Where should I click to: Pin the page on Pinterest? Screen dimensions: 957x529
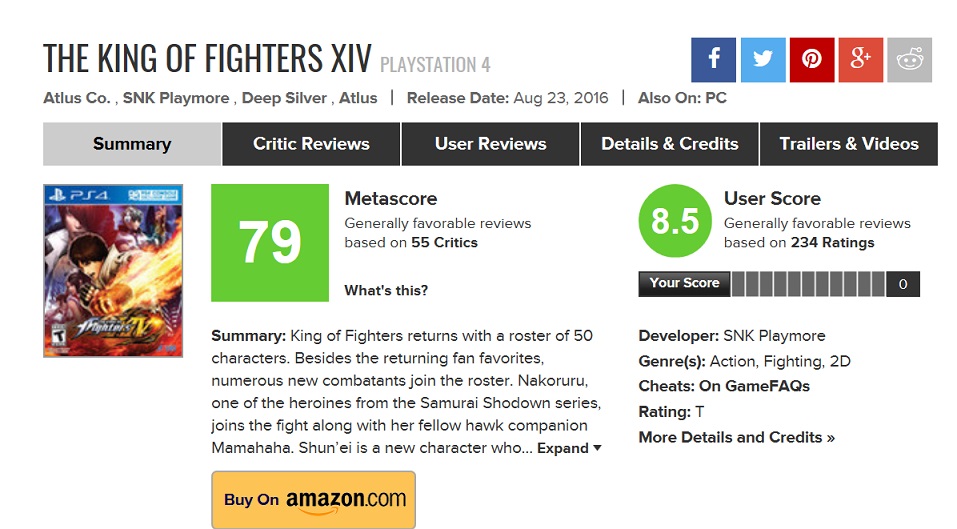coord(811,60)
